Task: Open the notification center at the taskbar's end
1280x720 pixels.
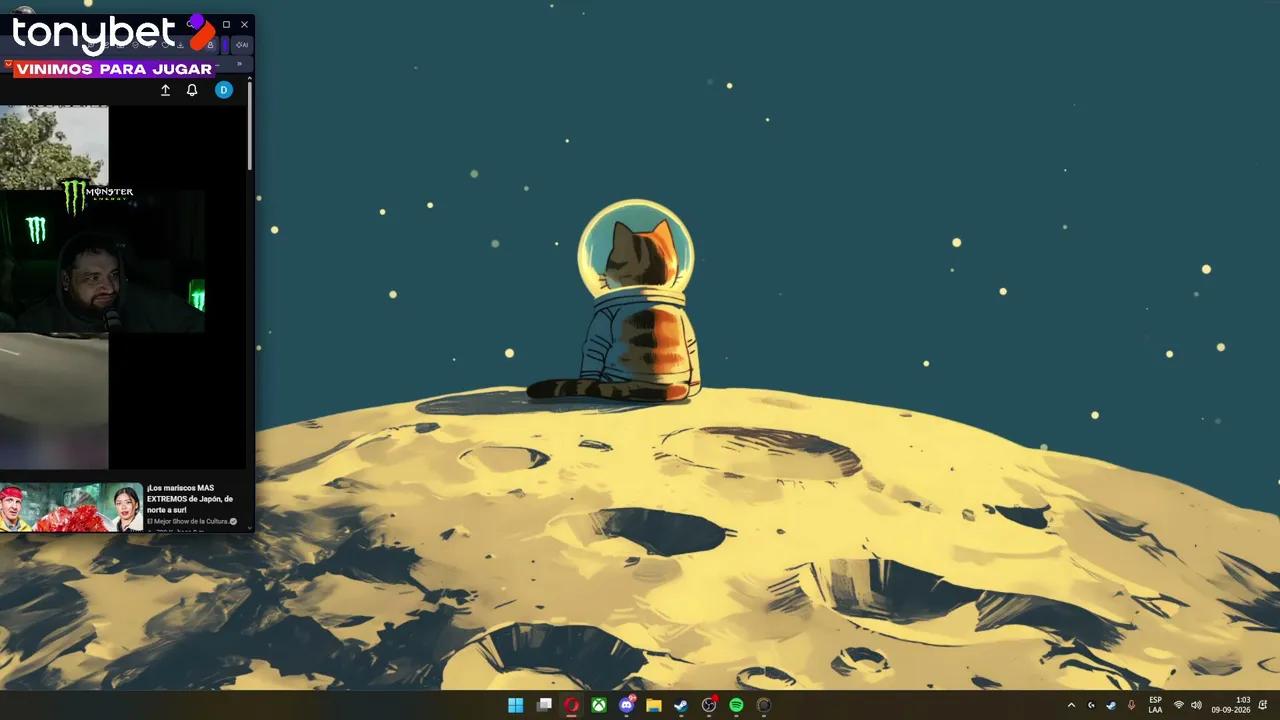Action: [1263, 705]
